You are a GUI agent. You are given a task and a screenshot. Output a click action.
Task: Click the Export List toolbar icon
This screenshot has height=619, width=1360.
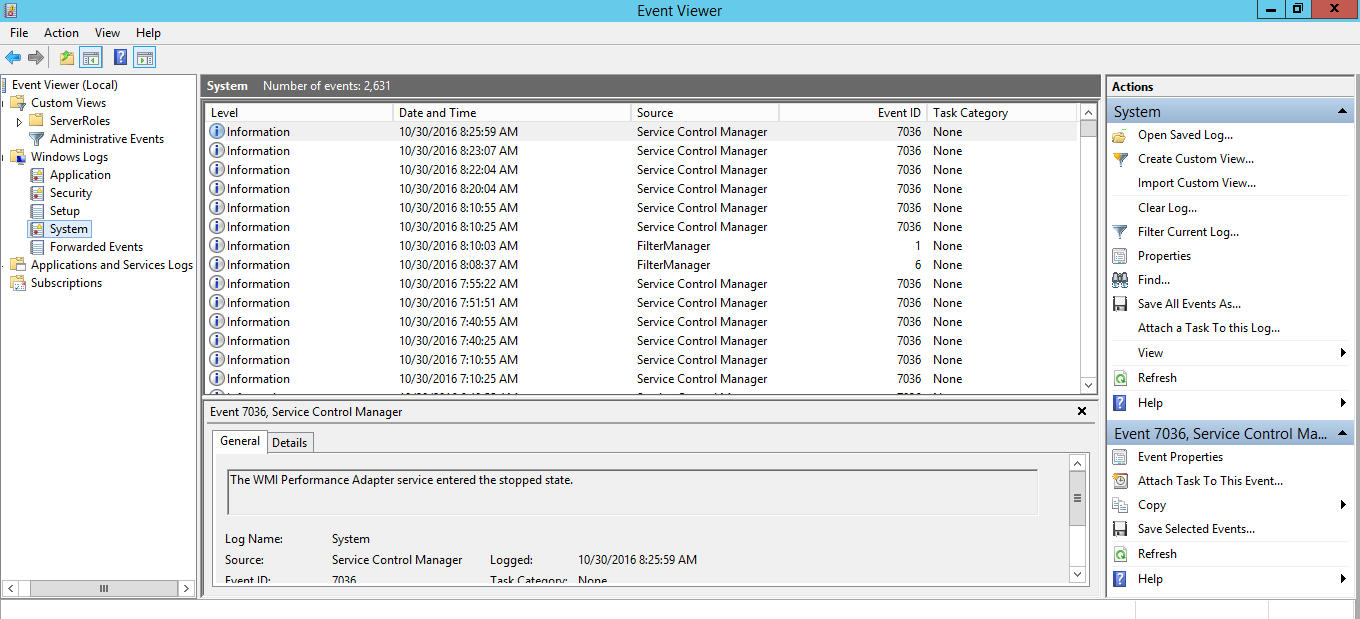(x=65, y=57)
